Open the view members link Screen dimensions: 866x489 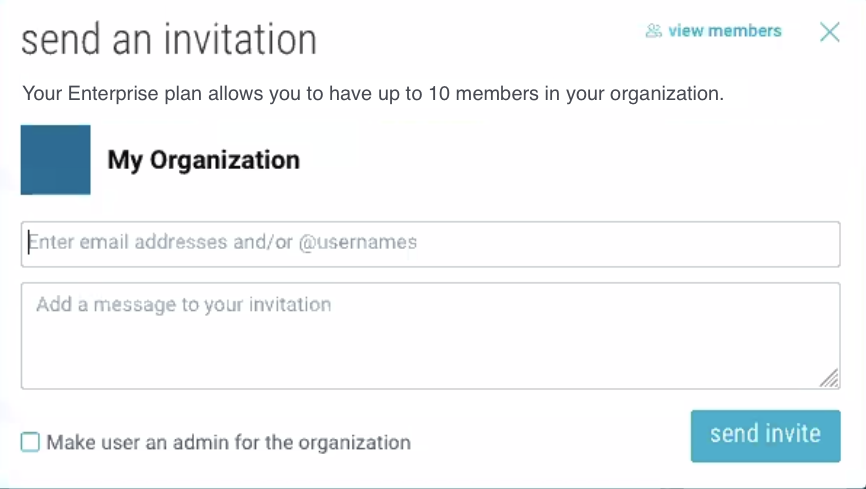coord(714,31)
